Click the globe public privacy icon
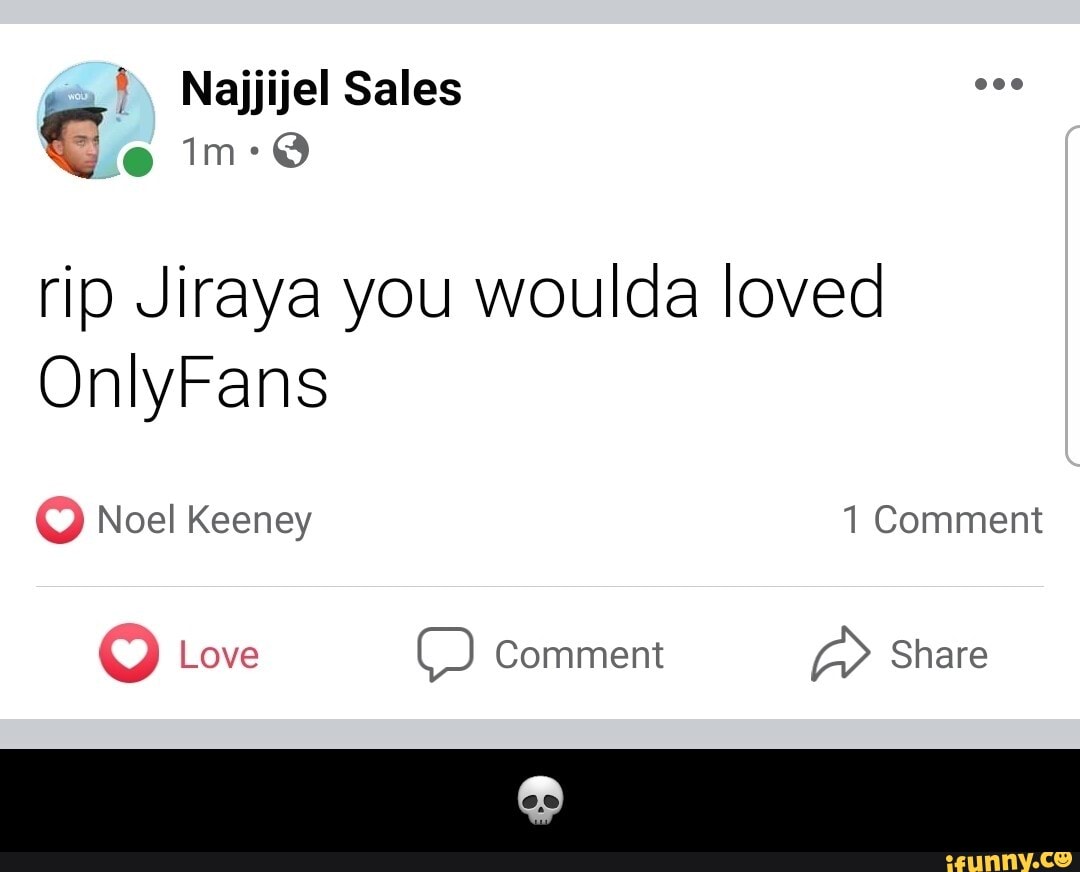This screenshot has height=872, width=1080. 291,151
